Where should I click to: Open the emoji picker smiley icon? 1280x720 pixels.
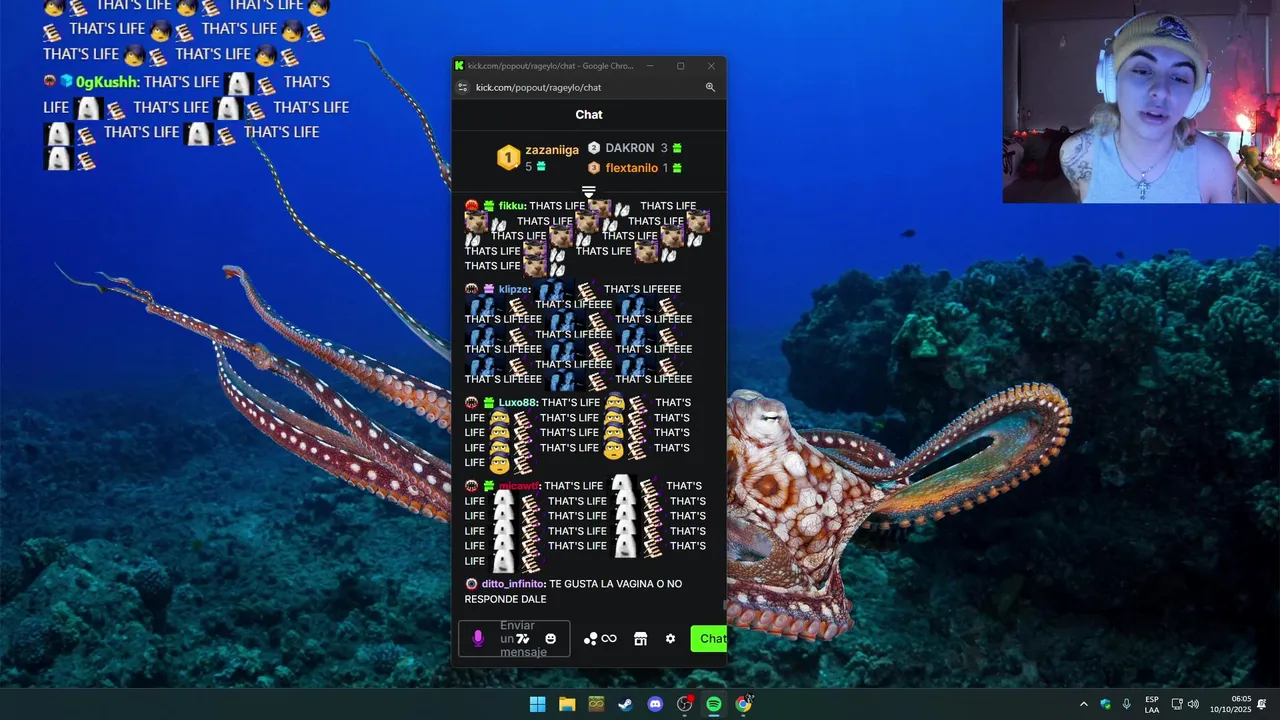(x=550, y=639)
